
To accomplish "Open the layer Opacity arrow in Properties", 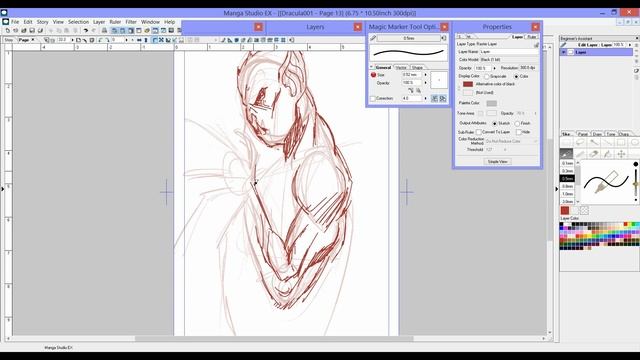I will (x=494, y=68).
